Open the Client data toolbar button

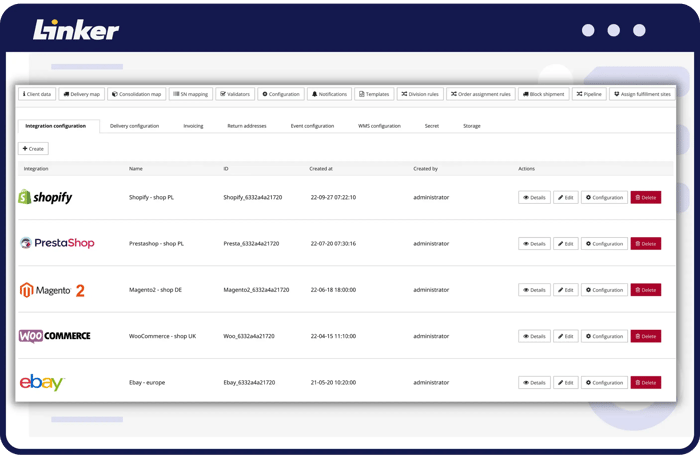[x=37, y=94]
